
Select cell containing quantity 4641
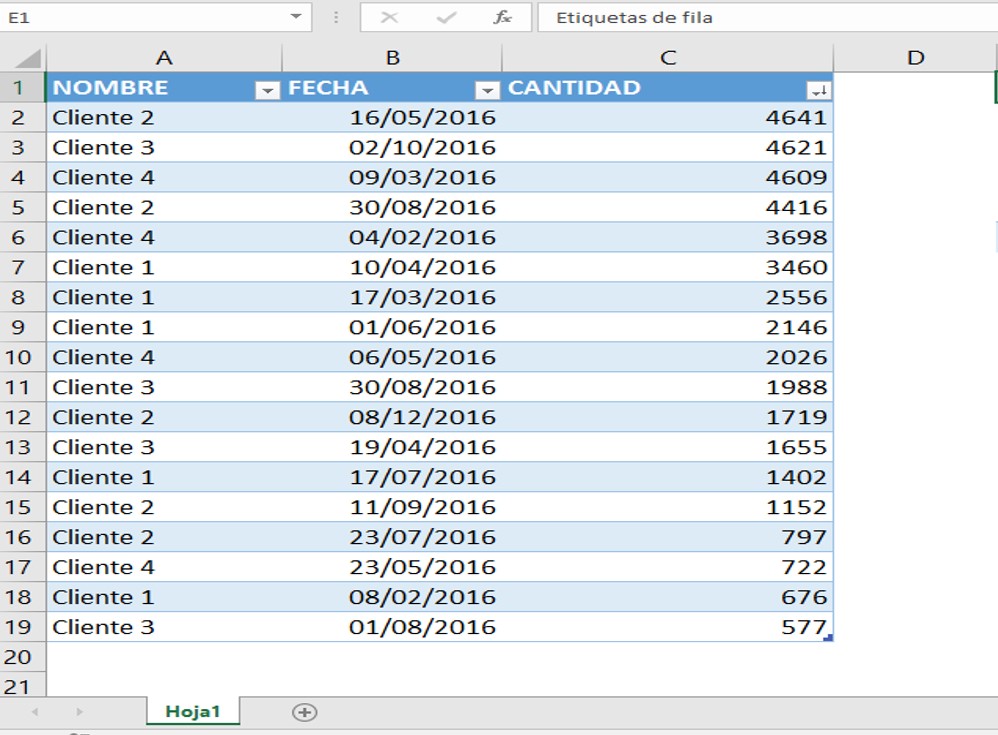pyautogui.click(x=668, y=117)
